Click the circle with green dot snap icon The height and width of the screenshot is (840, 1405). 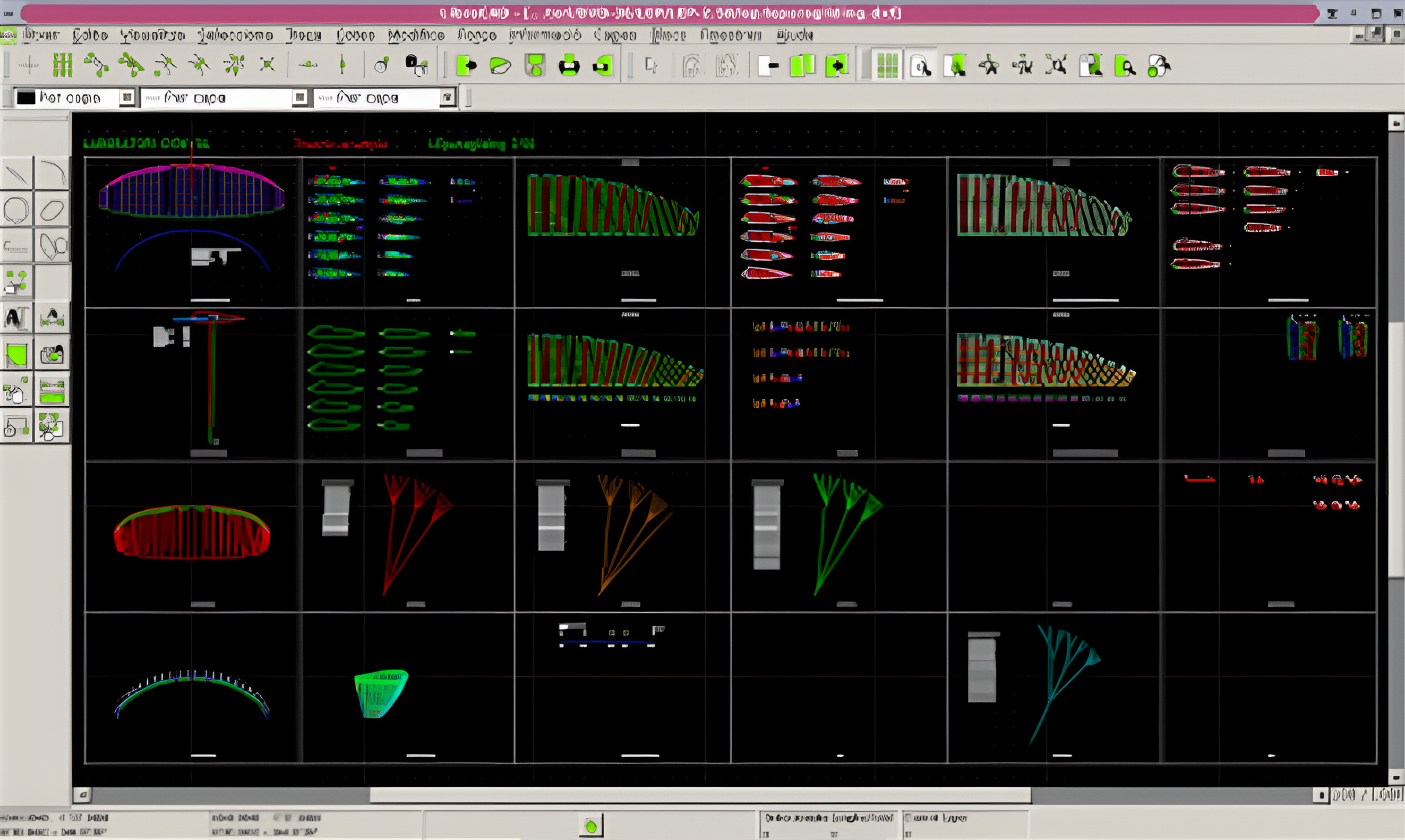(382, 65)
